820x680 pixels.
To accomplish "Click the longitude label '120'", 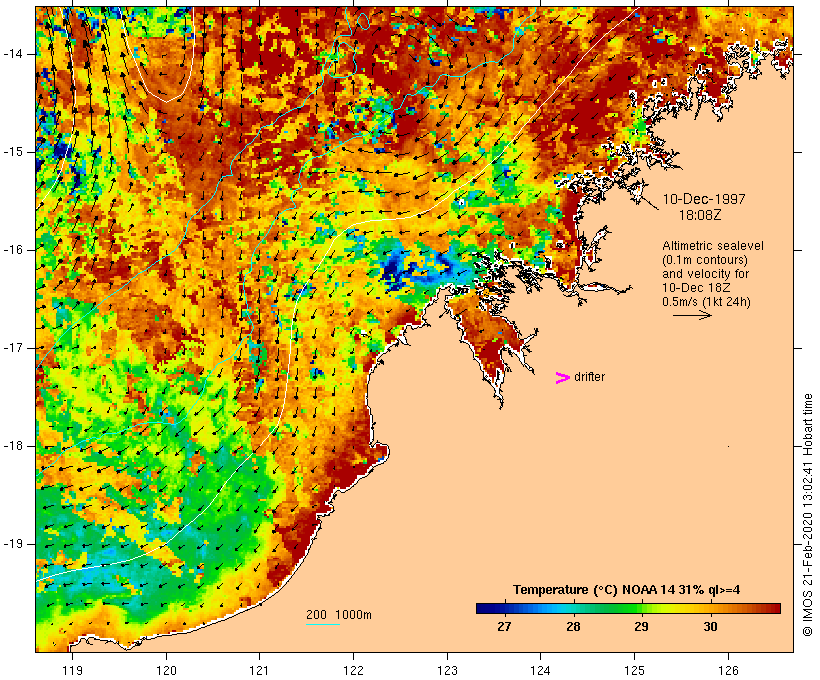I will [x=166, y=670].
